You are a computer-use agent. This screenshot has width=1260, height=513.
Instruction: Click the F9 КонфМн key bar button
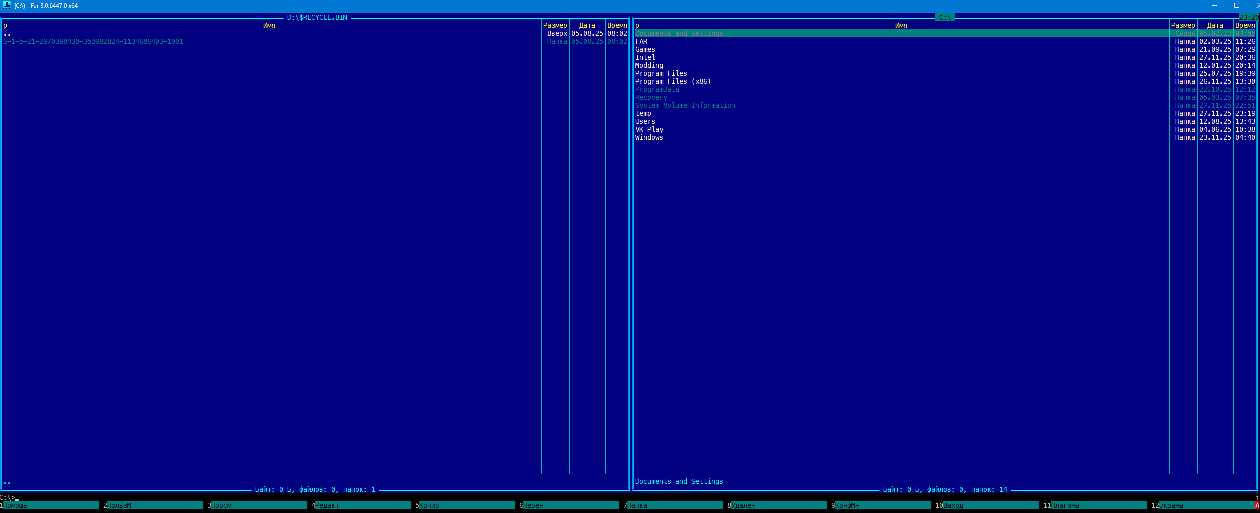[882, 506]
